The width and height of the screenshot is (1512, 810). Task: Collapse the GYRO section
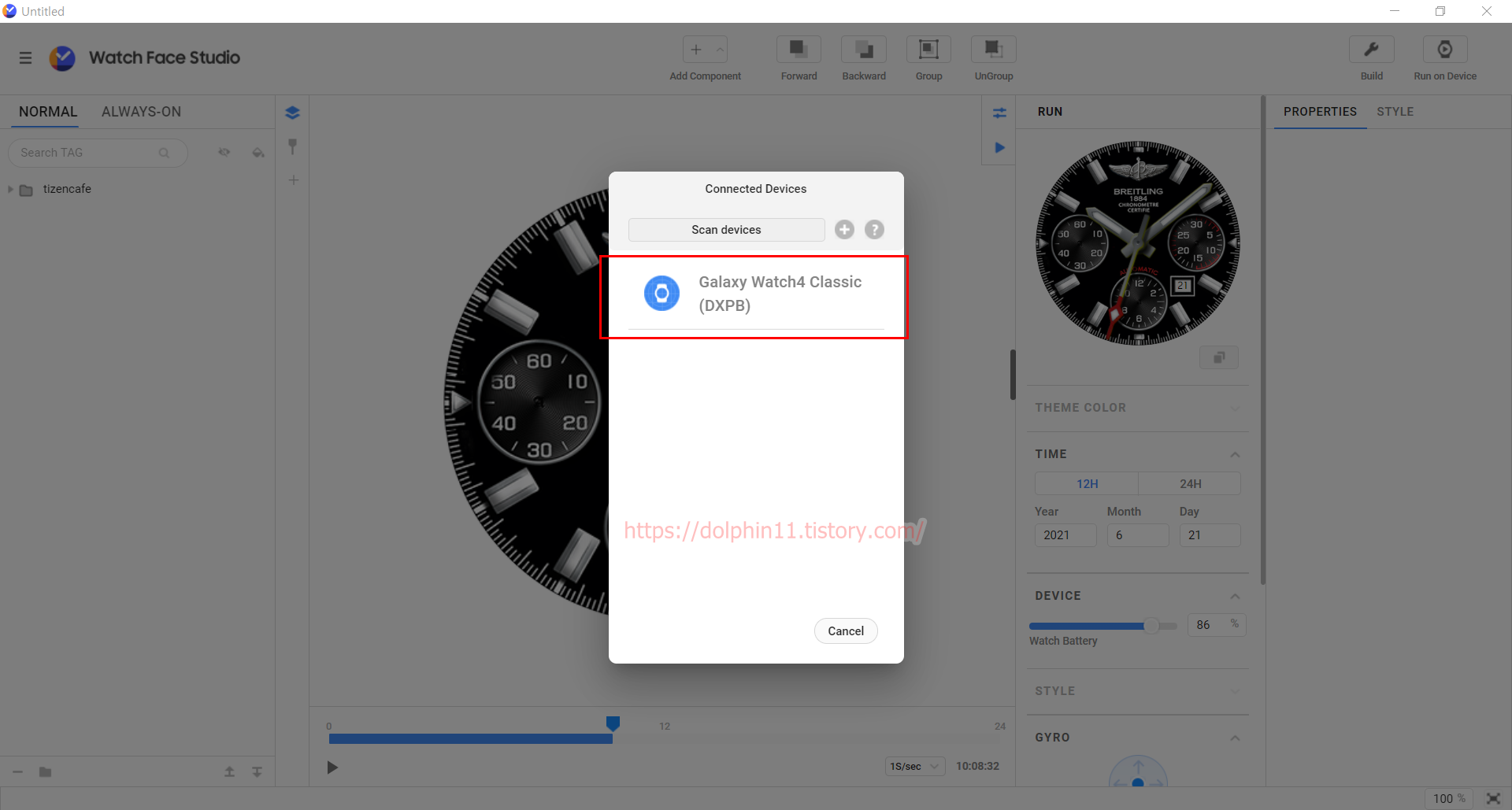click(x=1235, y=738)
